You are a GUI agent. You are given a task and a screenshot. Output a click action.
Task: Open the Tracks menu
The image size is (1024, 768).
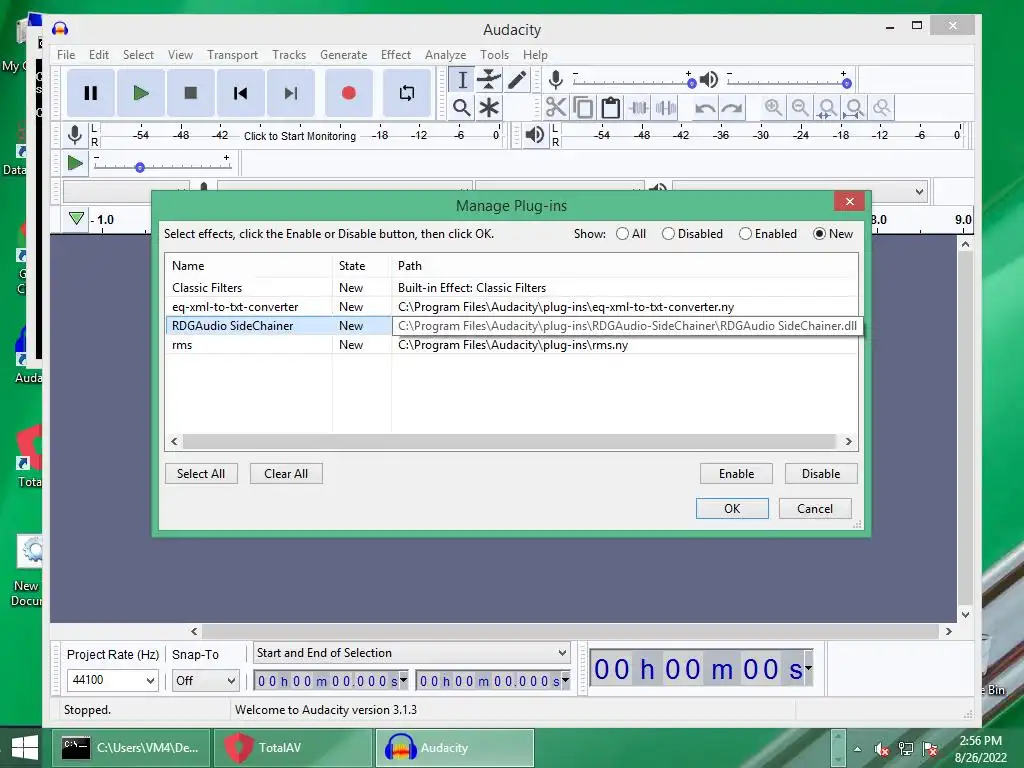(x=289, y=55)
